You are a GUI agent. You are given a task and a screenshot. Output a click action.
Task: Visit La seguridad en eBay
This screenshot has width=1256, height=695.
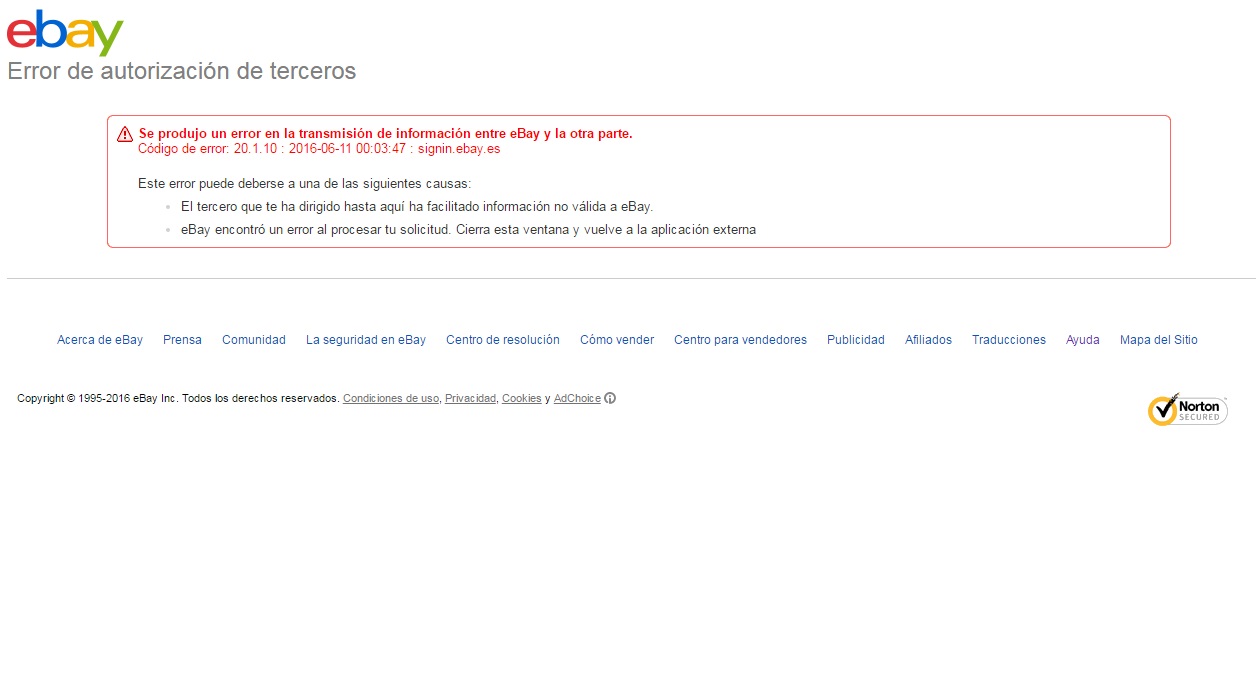coord(366,340)
